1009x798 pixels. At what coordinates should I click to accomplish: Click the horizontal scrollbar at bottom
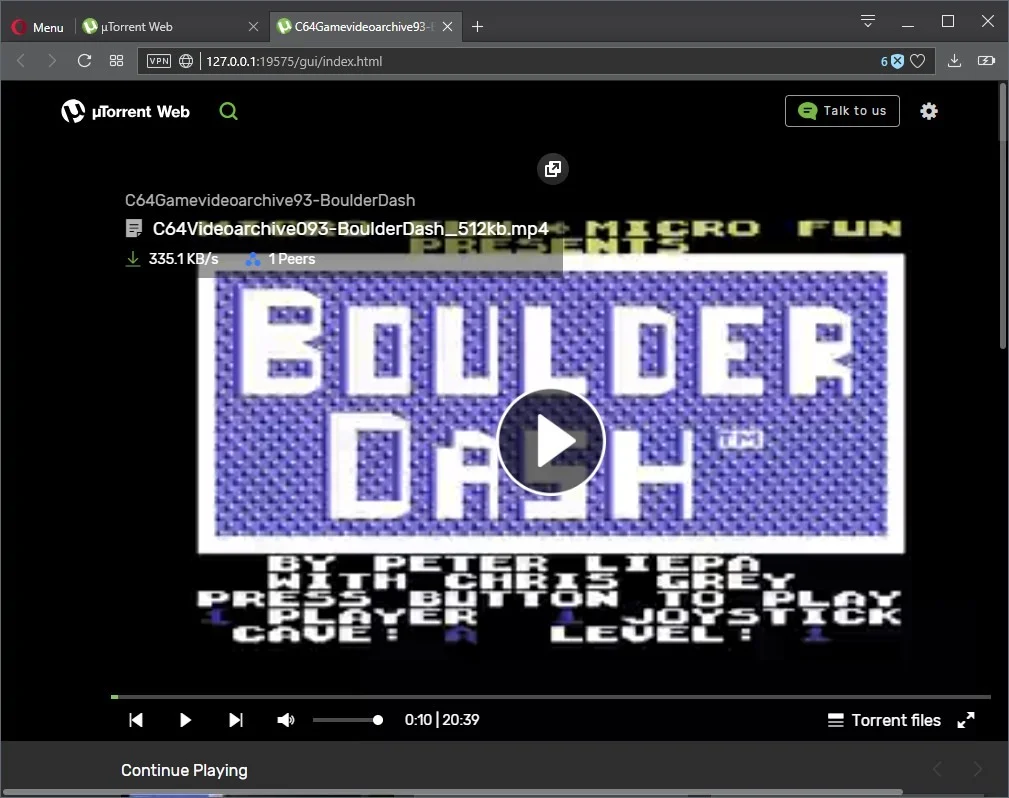[x=453, y=792]
